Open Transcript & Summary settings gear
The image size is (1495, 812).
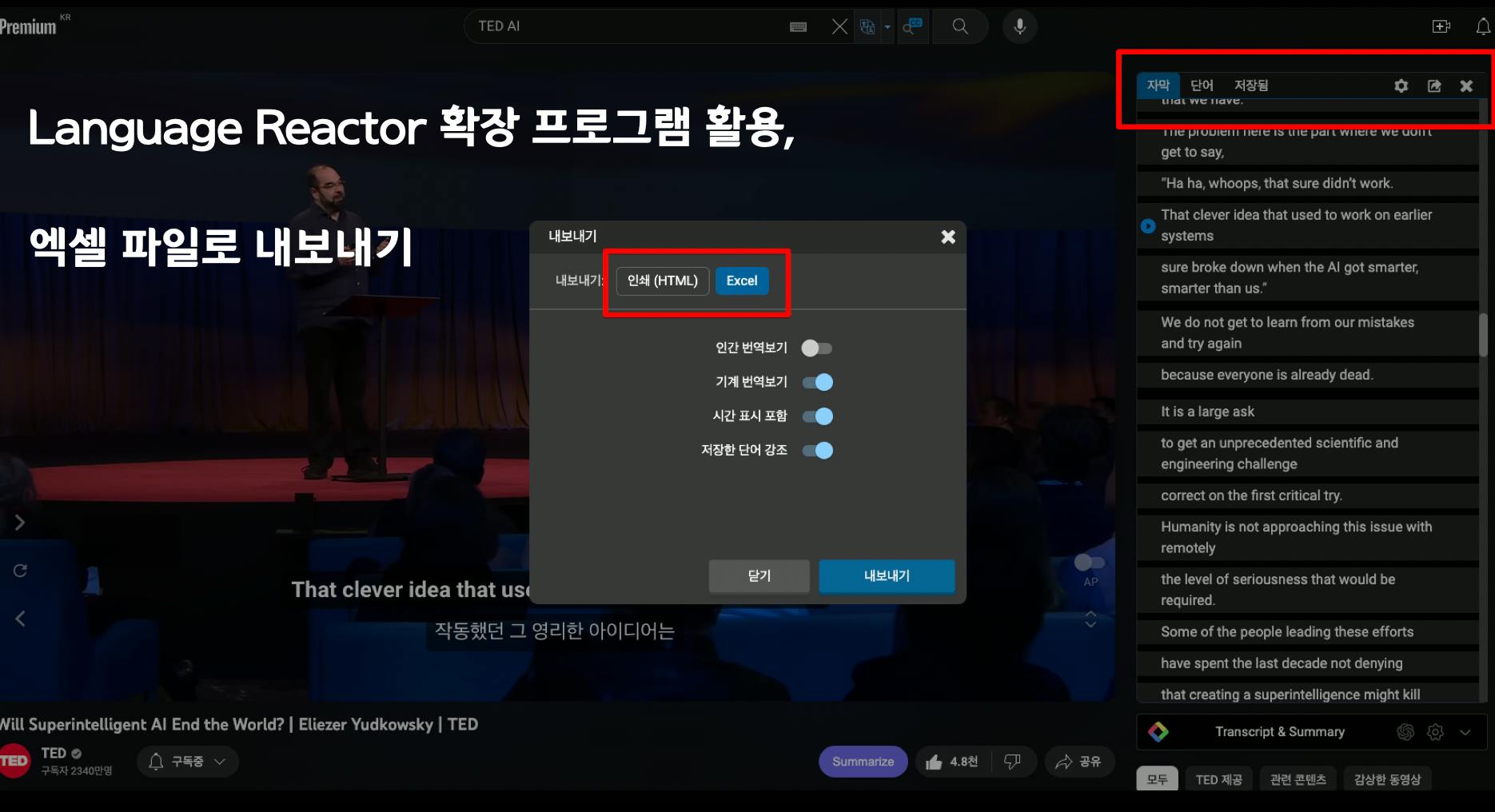pos(1436,731)
